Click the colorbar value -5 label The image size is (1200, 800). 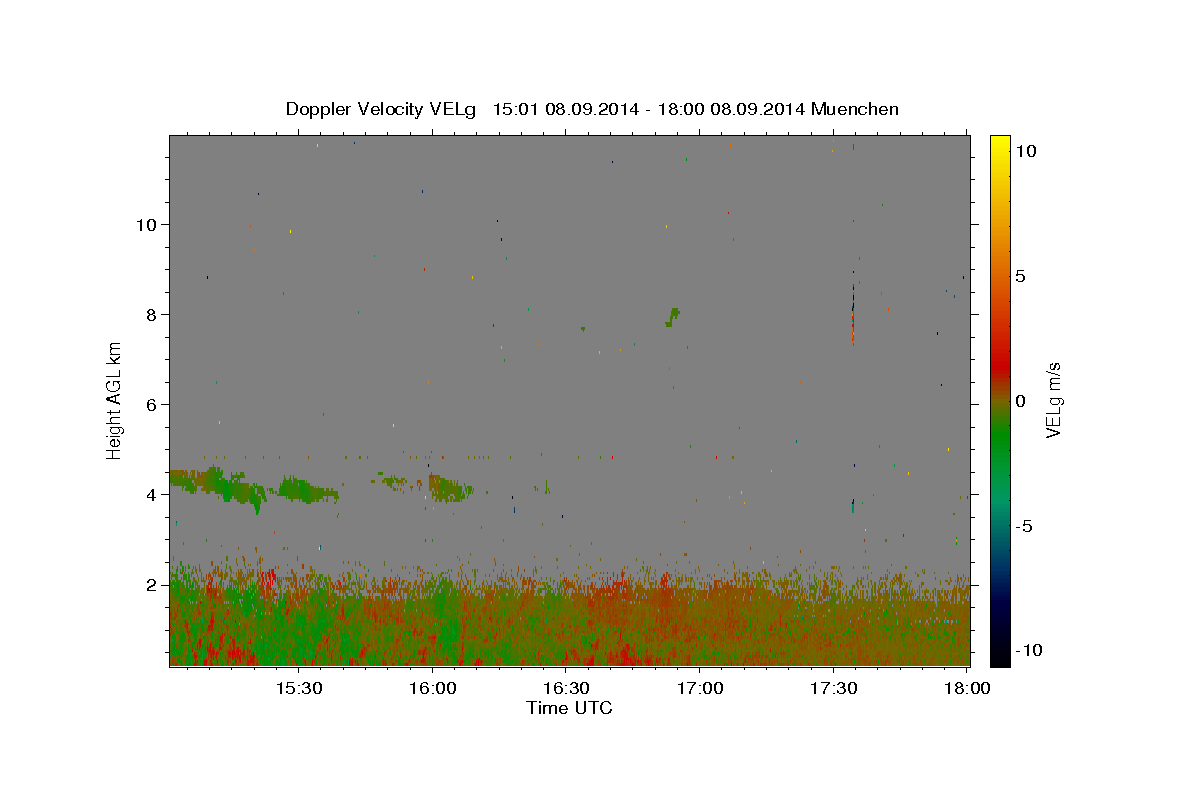coord(1024,526)
